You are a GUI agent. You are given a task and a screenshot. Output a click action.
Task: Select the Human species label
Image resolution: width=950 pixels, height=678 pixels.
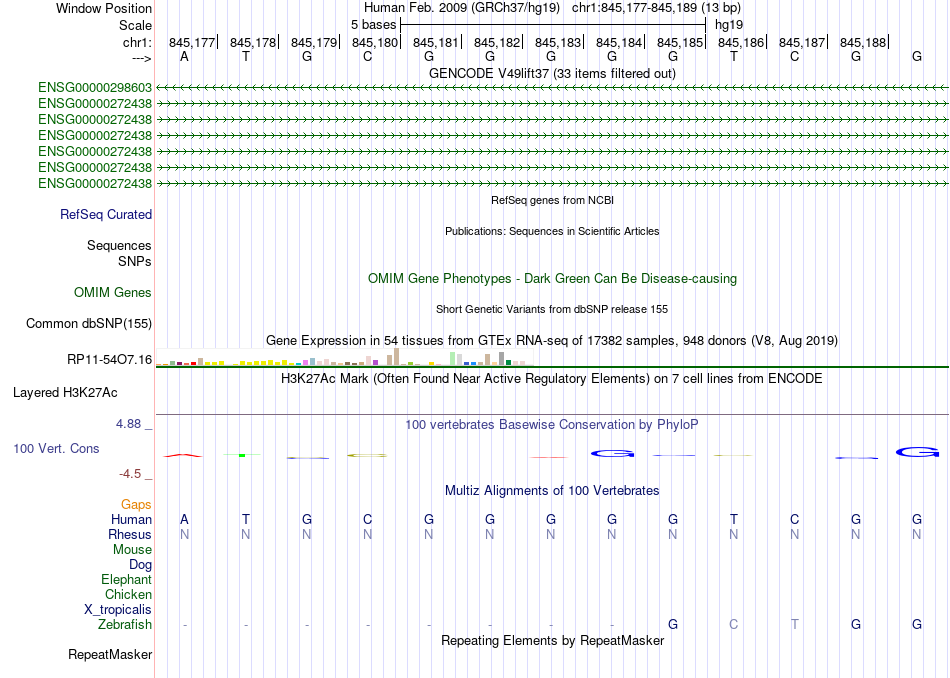tap(131, 519)
